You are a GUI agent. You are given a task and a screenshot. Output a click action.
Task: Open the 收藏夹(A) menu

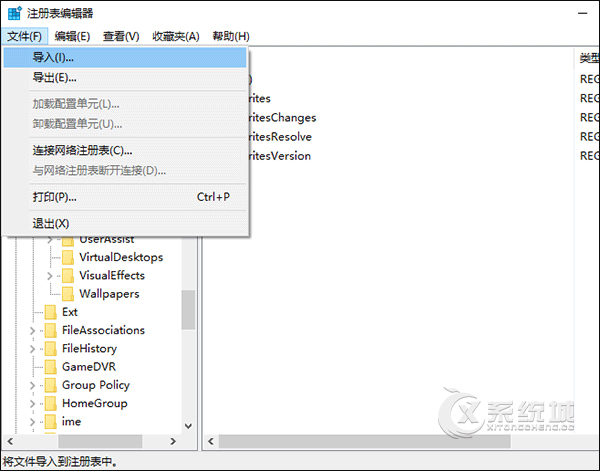[176, 36]
